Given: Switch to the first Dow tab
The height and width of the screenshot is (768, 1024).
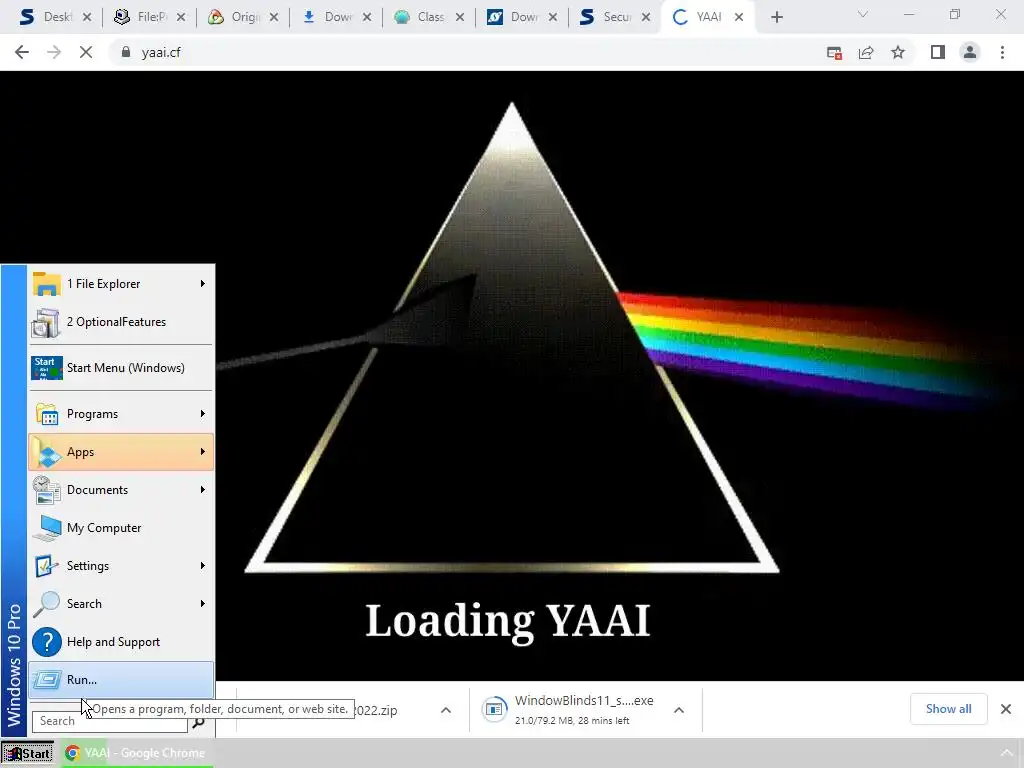Looking at the screenshot, I should click(336, 17).
